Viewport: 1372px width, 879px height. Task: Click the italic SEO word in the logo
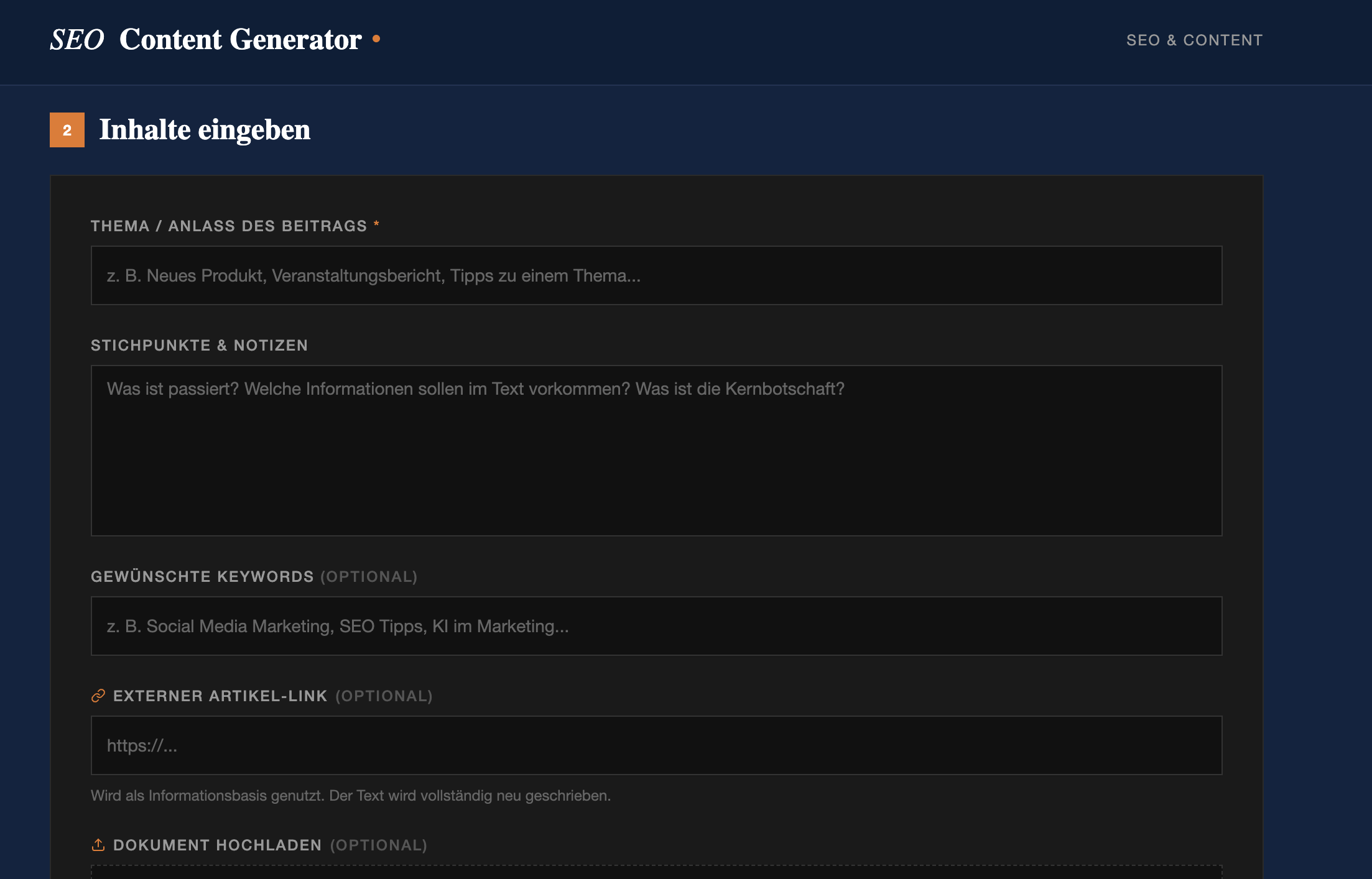tap(77, 40)
